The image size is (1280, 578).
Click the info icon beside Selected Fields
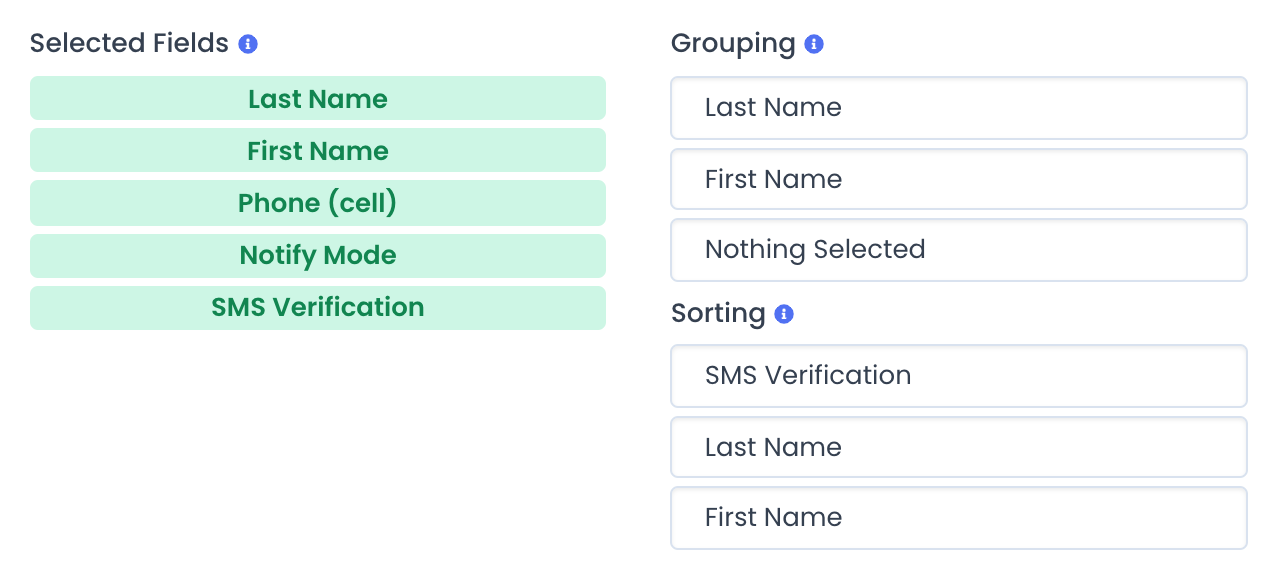248,44
